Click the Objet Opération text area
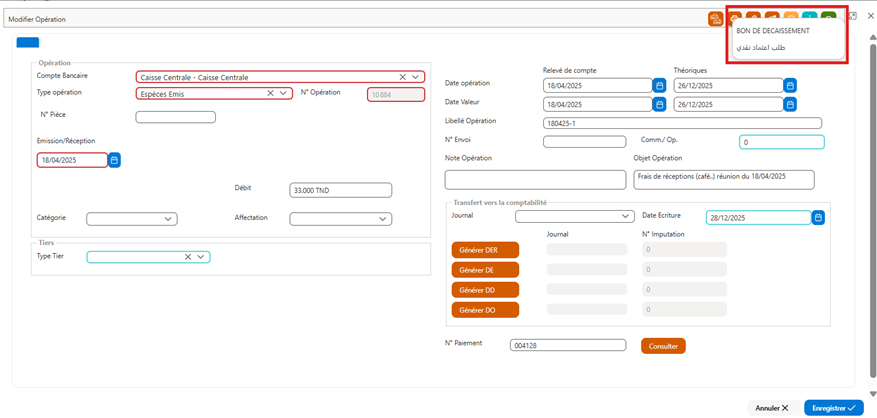877x418 pixels. point(724,180)
